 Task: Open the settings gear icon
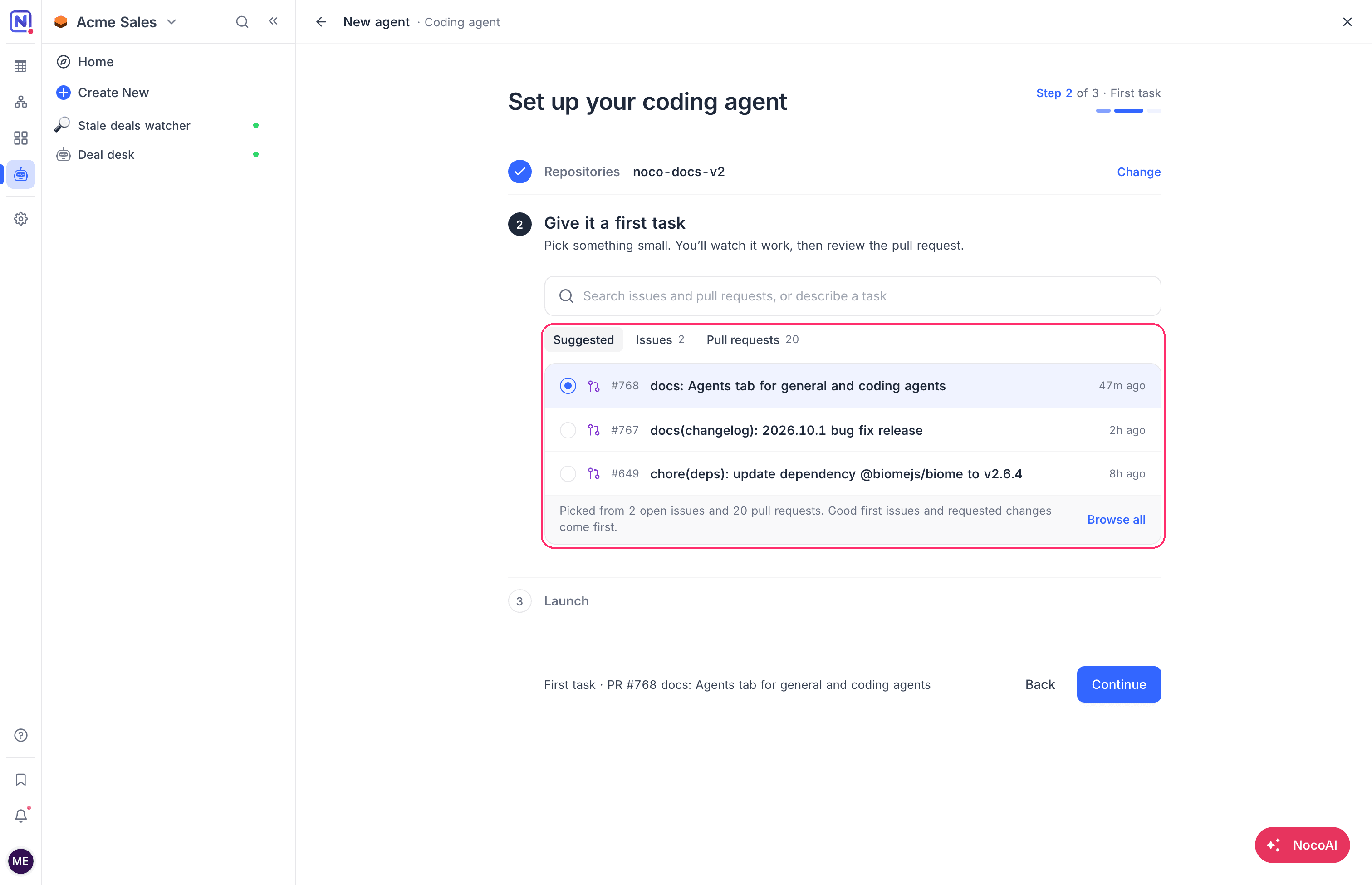point(21,219)
